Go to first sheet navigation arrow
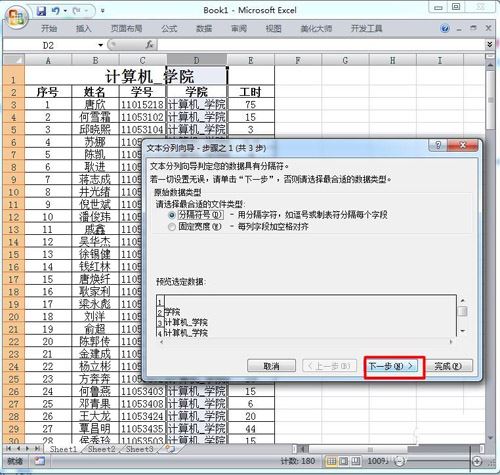500x475 pixels. (9, 449)
